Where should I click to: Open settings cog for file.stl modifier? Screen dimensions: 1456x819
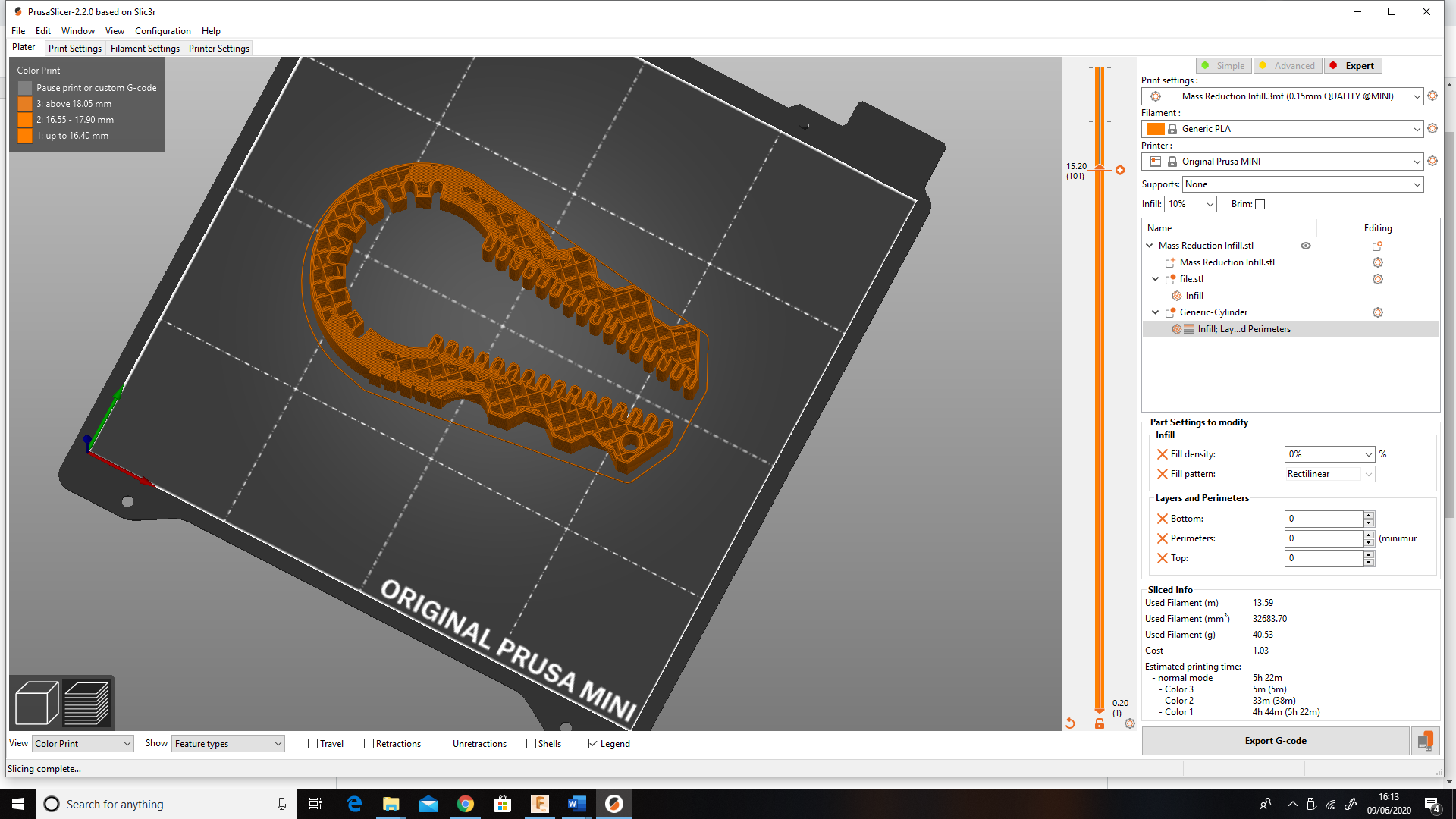pos(1378,279)
